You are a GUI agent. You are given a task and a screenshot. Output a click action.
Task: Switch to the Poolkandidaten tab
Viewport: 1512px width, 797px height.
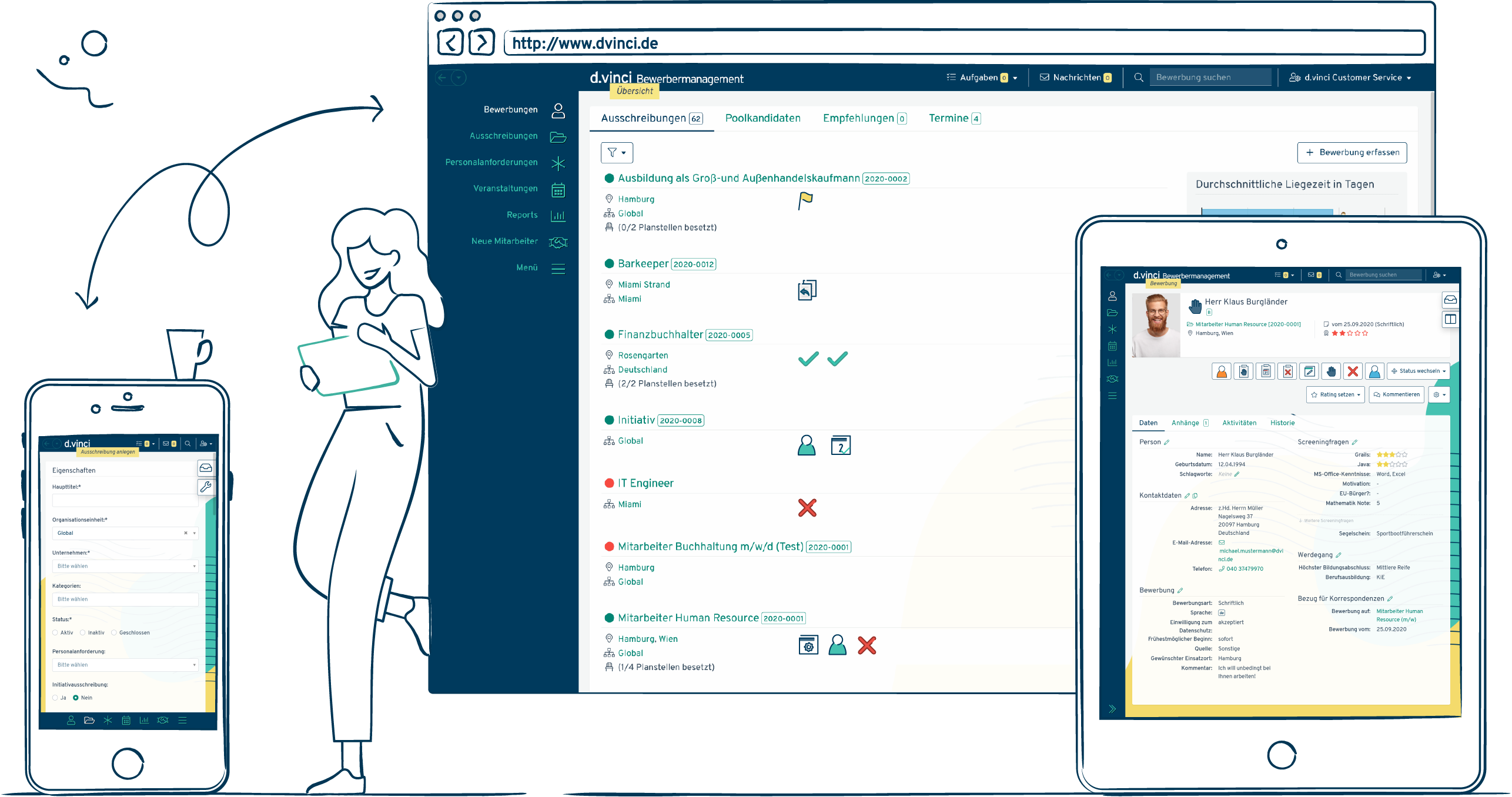pyautogui.click(x=762, y=118)
